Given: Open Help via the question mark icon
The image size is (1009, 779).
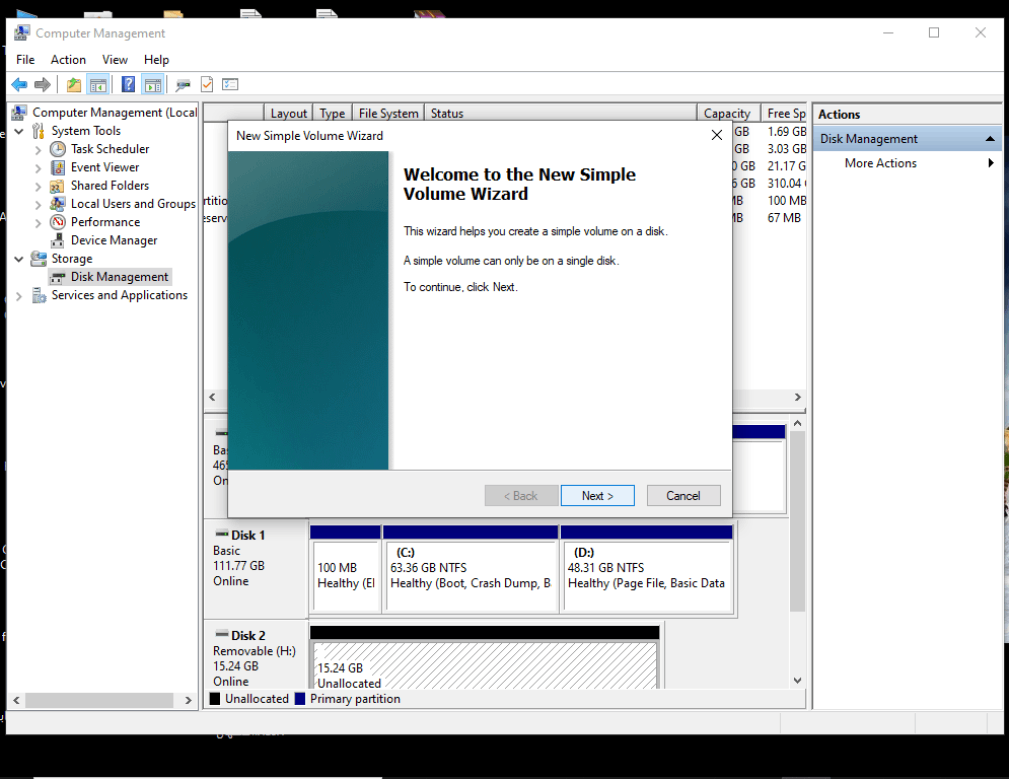Looking at the screenshot, I should pyautogui.click(x=128, y=85).
